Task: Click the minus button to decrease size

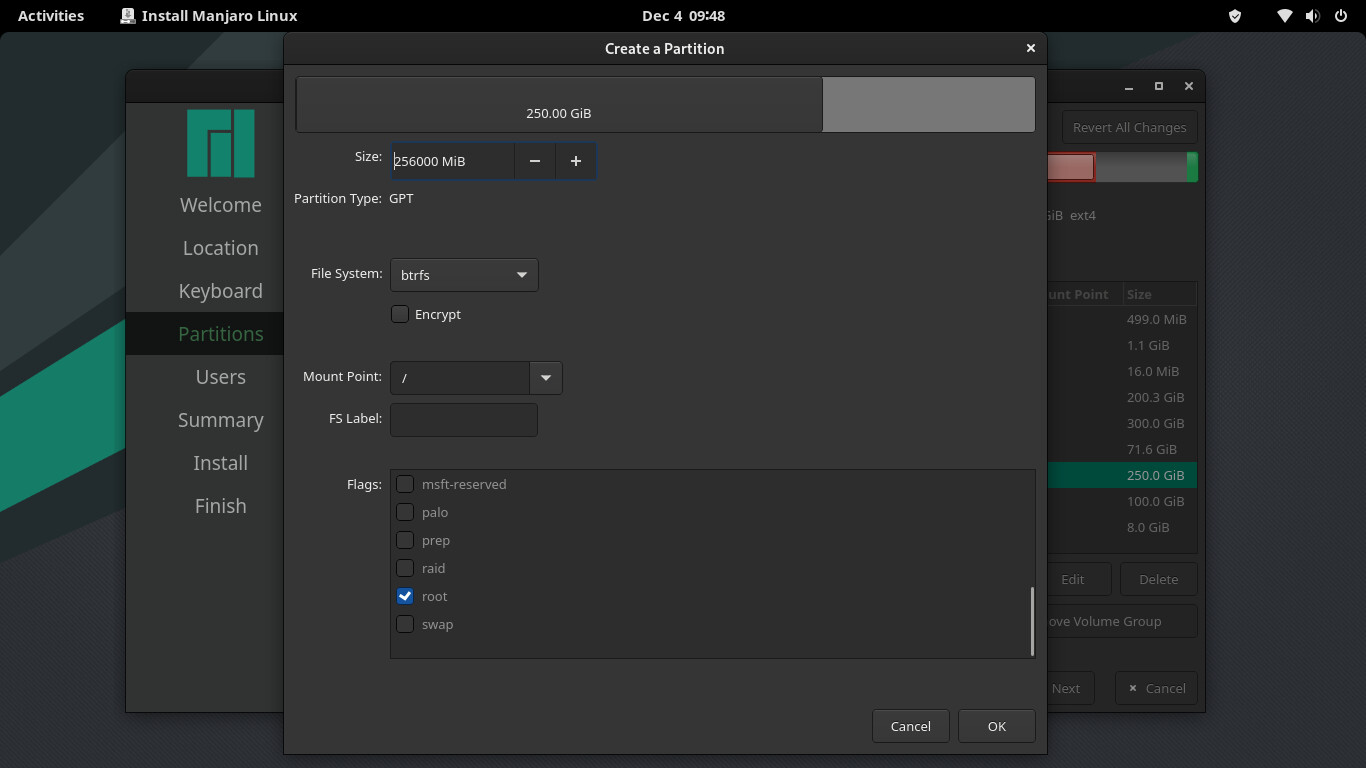Action: pyautogui.click(x=535, y=161)
